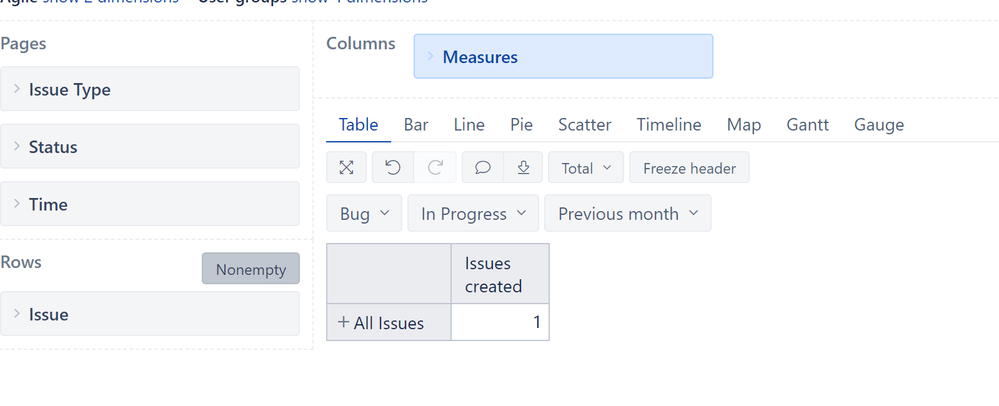Switch to the Bar chart tab
999x406 pixels.
coord(416,124)
